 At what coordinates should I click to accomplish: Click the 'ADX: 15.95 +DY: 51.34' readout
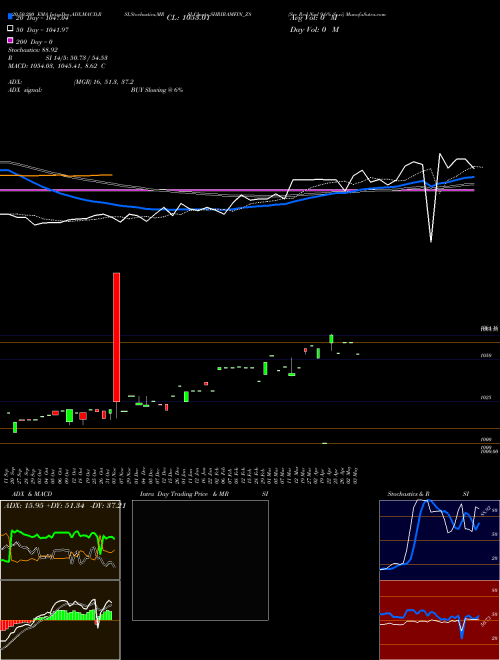pos(46,506)
